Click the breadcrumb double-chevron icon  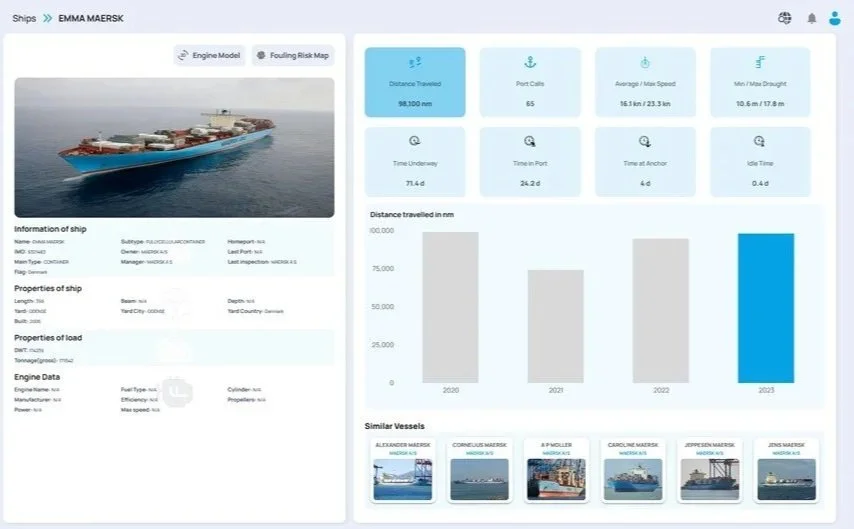tap(47, 18)
